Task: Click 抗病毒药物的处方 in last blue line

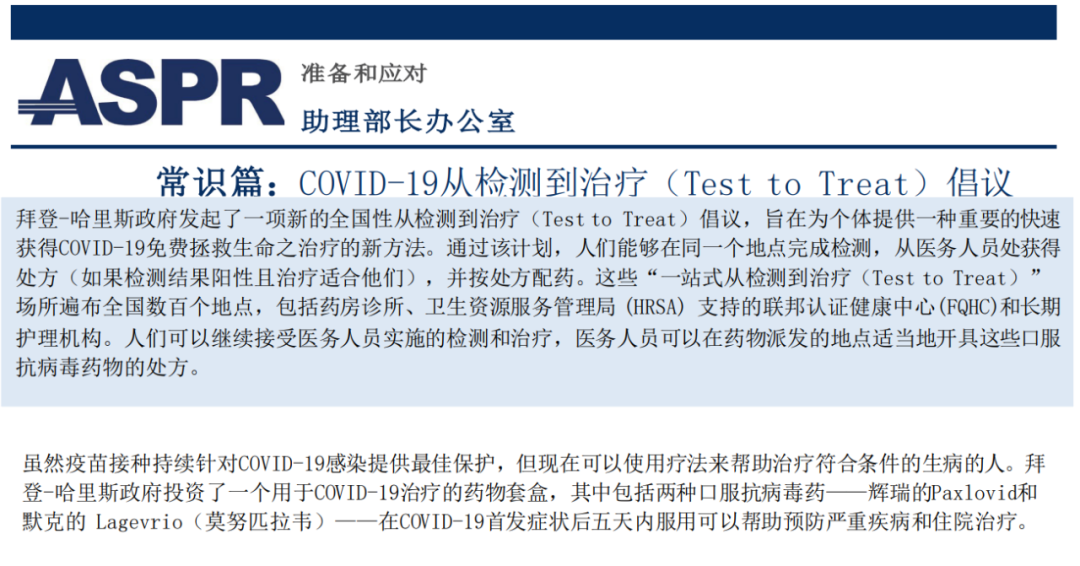Action: (103, 366)
